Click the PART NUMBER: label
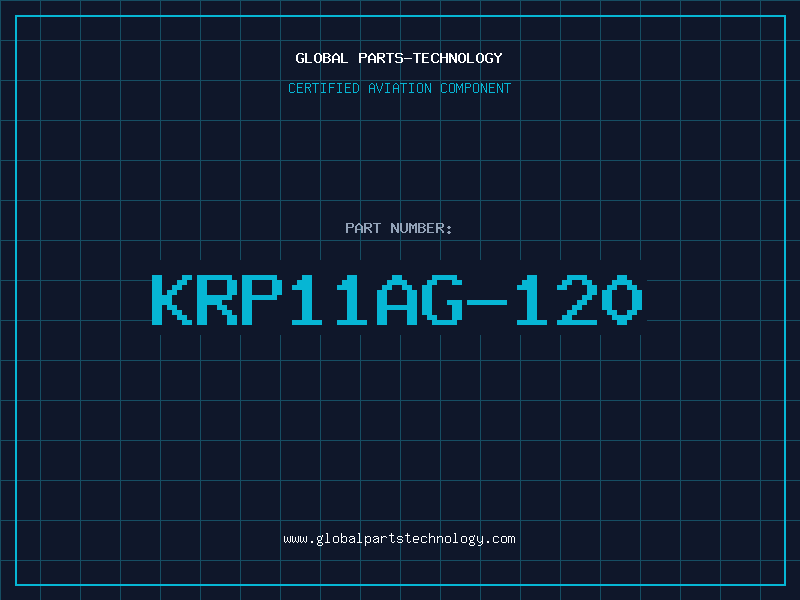Screen dimensions: 800x600 [399, 228]
